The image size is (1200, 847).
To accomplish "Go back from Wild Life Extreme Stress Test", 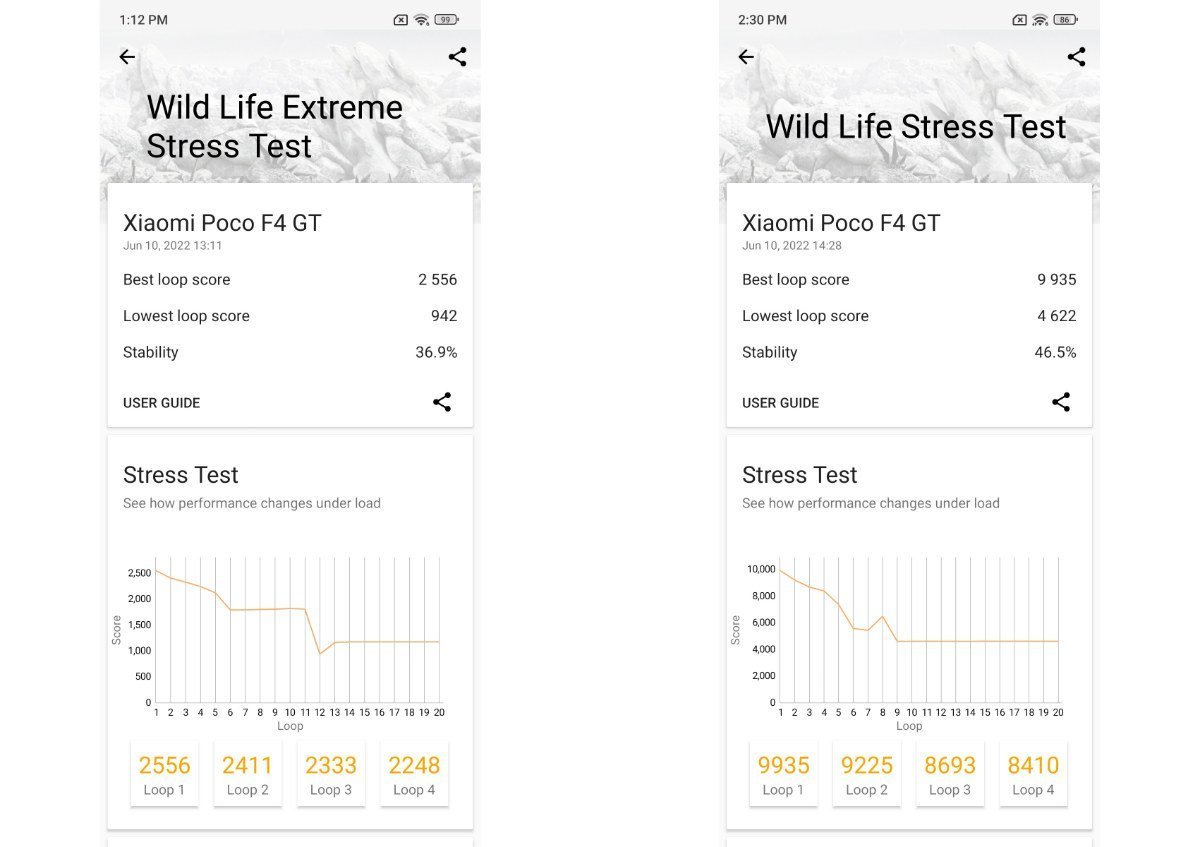I will click(x=127, y=57).
